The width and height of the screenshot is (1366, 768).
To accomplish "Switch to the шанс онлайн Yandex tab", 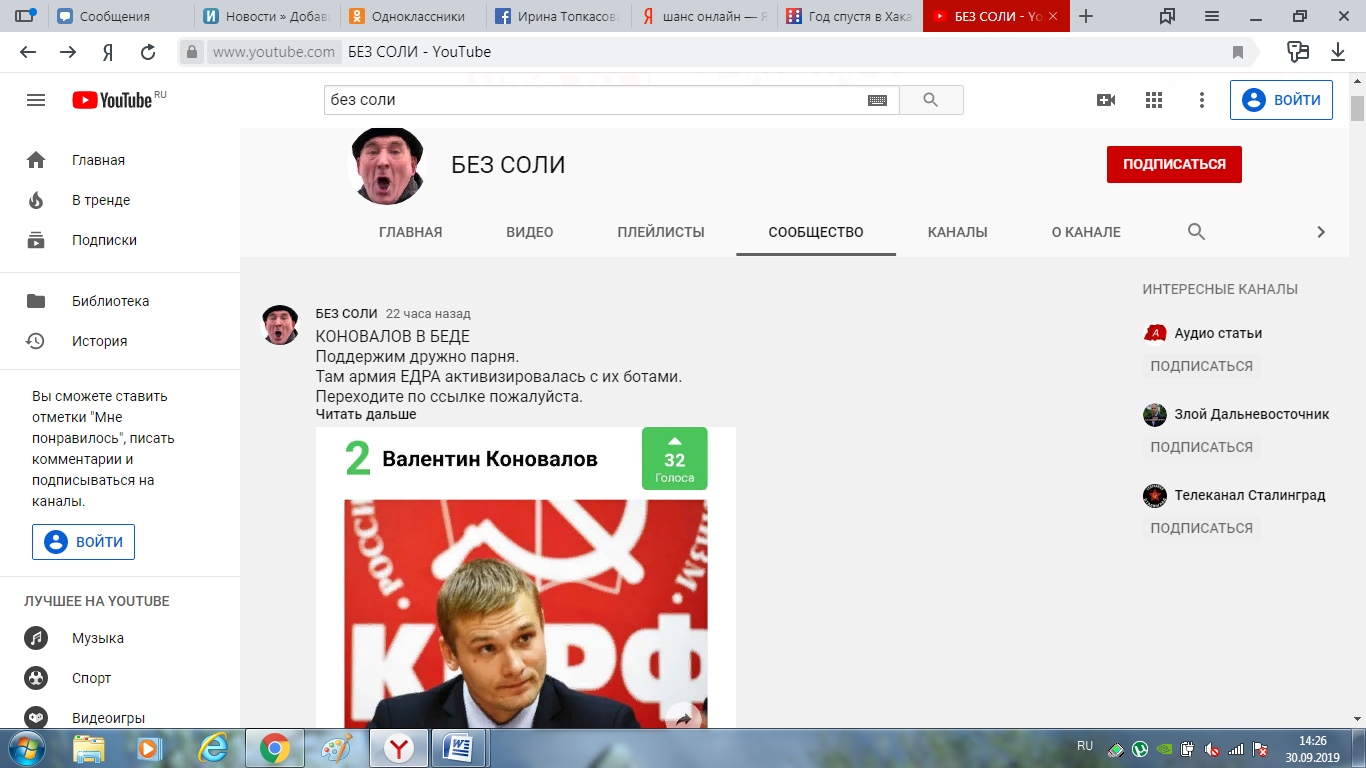I will (x=703, y=16).
